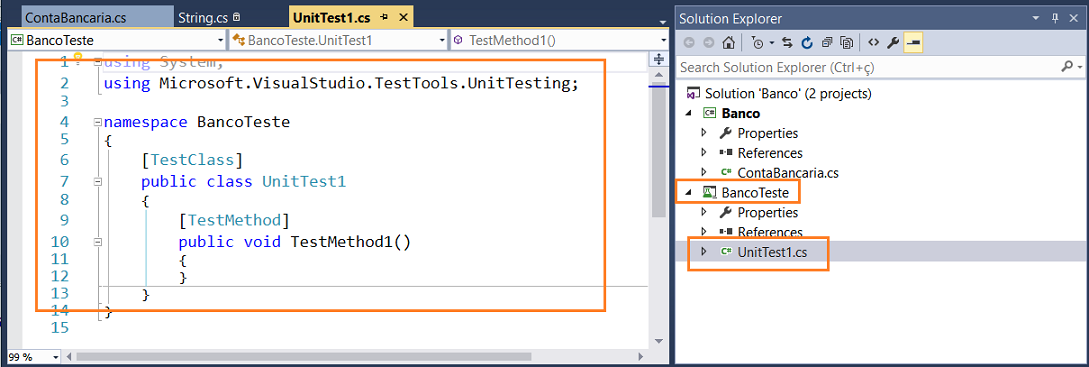This screenshot has width=1089, height=367.
Task: Click the View Code icon
Action: click(x=874, y=43)
